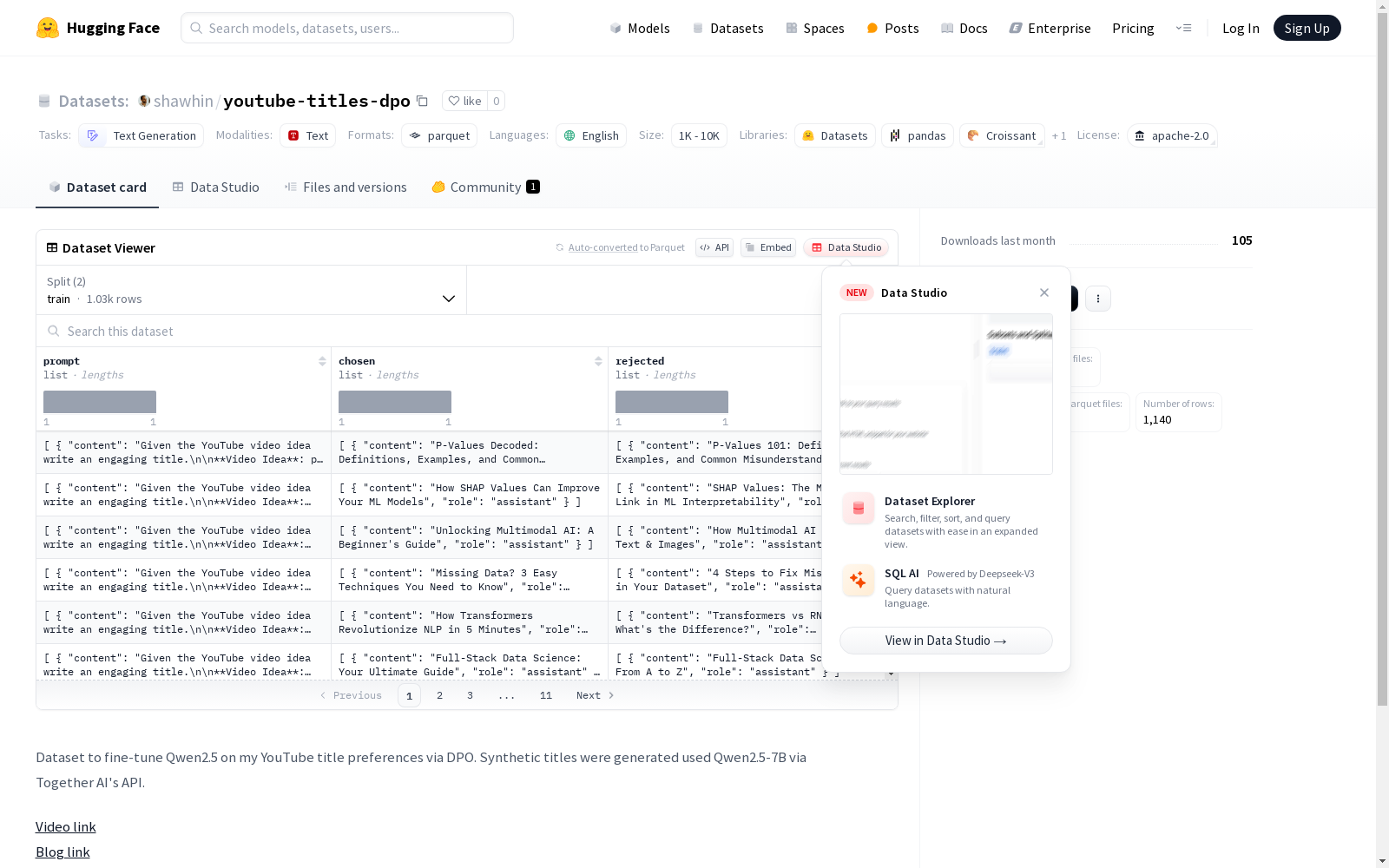This screenshot has height=868, width=1389.
Task: Open the Blog link
Action: 63,852
